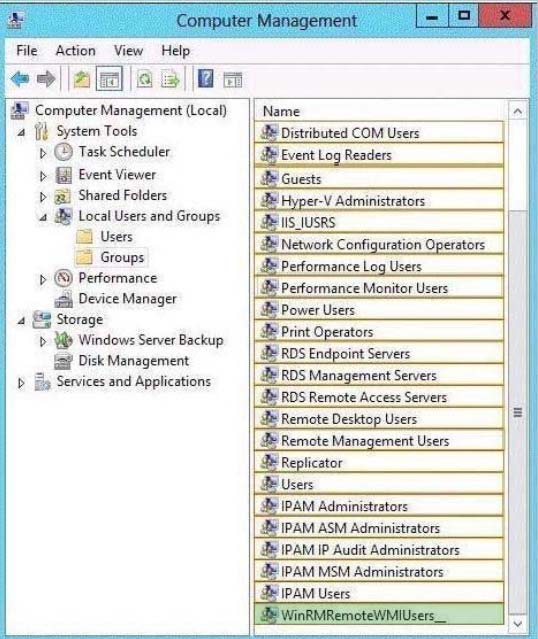Expand the Windows Server Backup node

[43, 341]
